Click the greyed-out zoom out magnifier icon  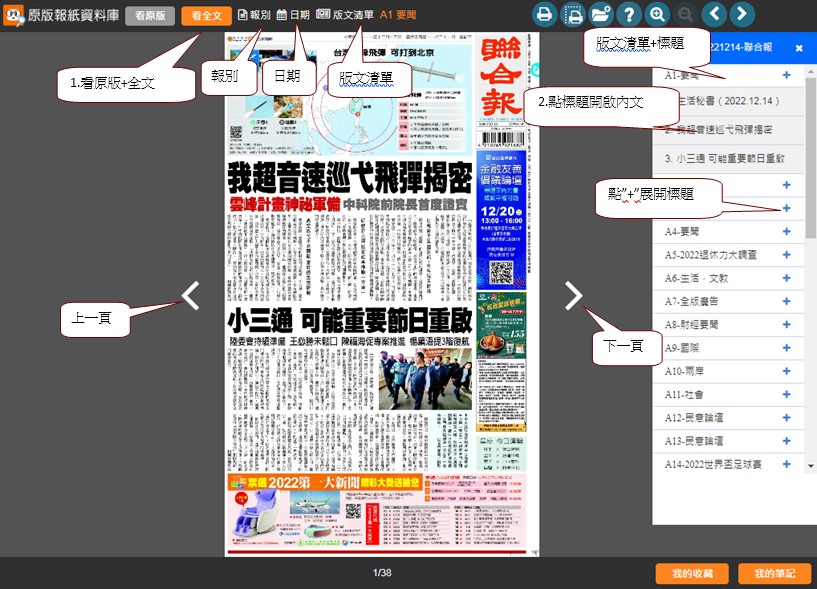coord(686,14)
